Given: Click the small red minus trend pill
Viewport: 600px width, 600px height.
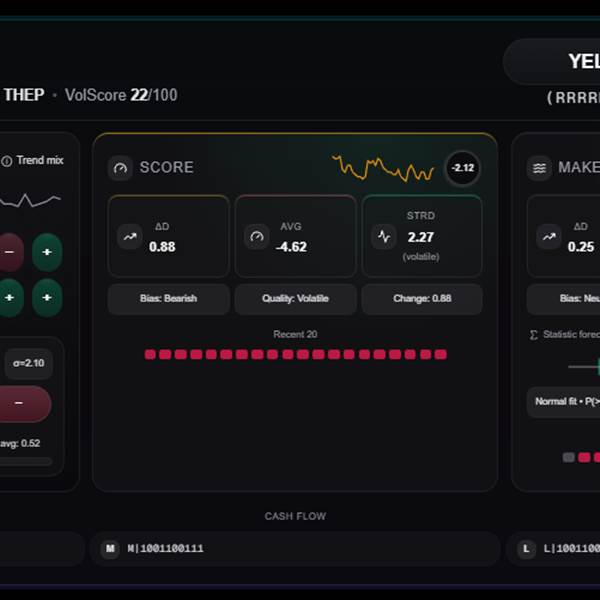Looking at the screenshot, I should click(x=11, y=252).
